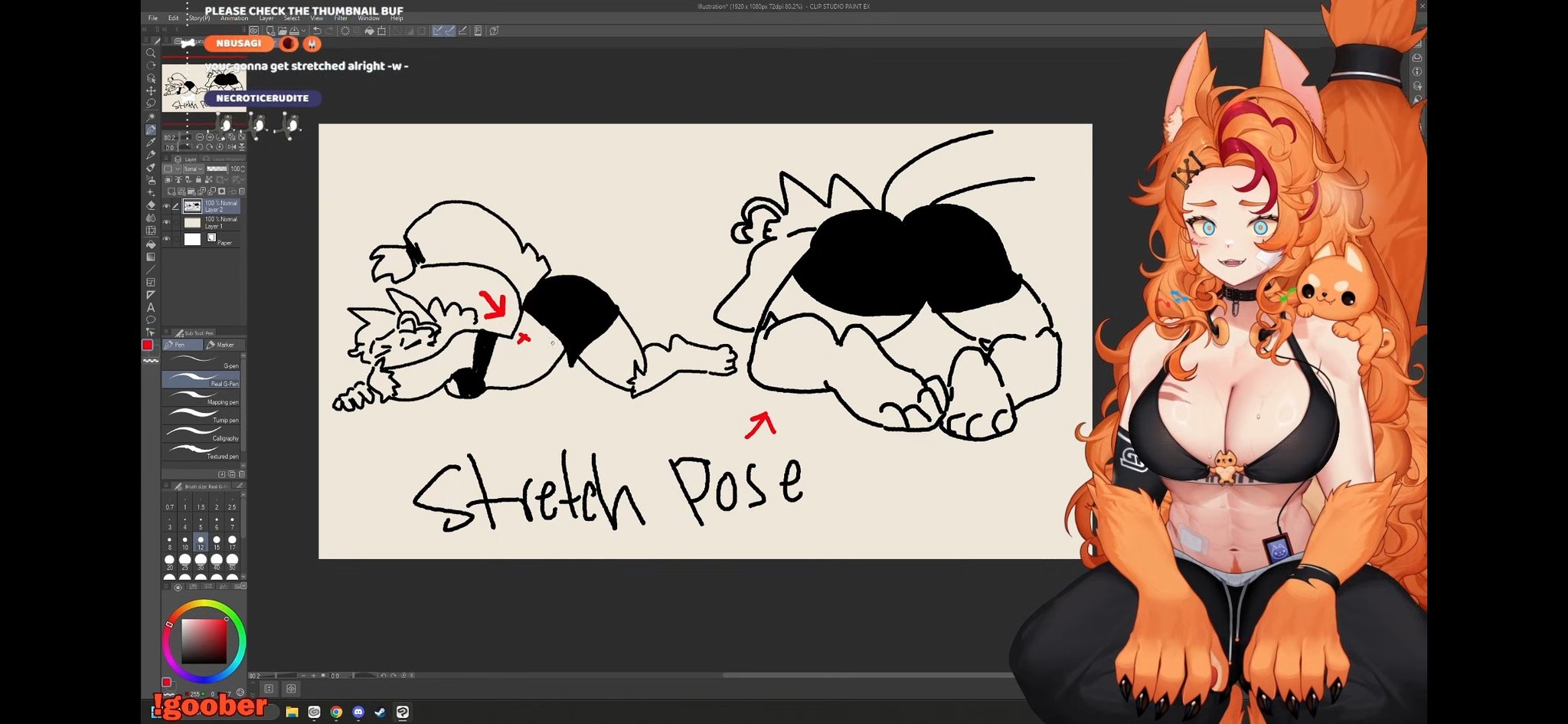Open Discord from the taskbar
This screenshot has width=1568, height=724.
pyautogui.click(x=358, y=712)
